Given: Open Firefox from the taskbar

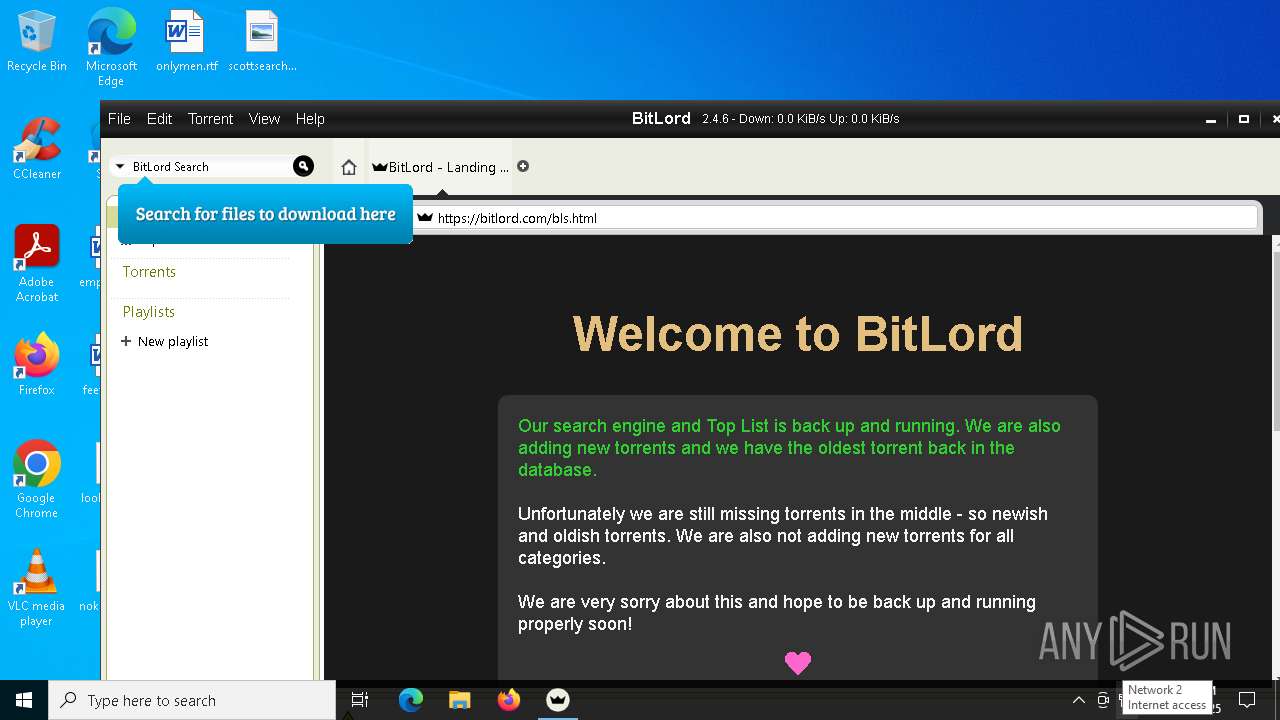Looking at the screenshot, I should pyautogui.click(x=509, y=700).
